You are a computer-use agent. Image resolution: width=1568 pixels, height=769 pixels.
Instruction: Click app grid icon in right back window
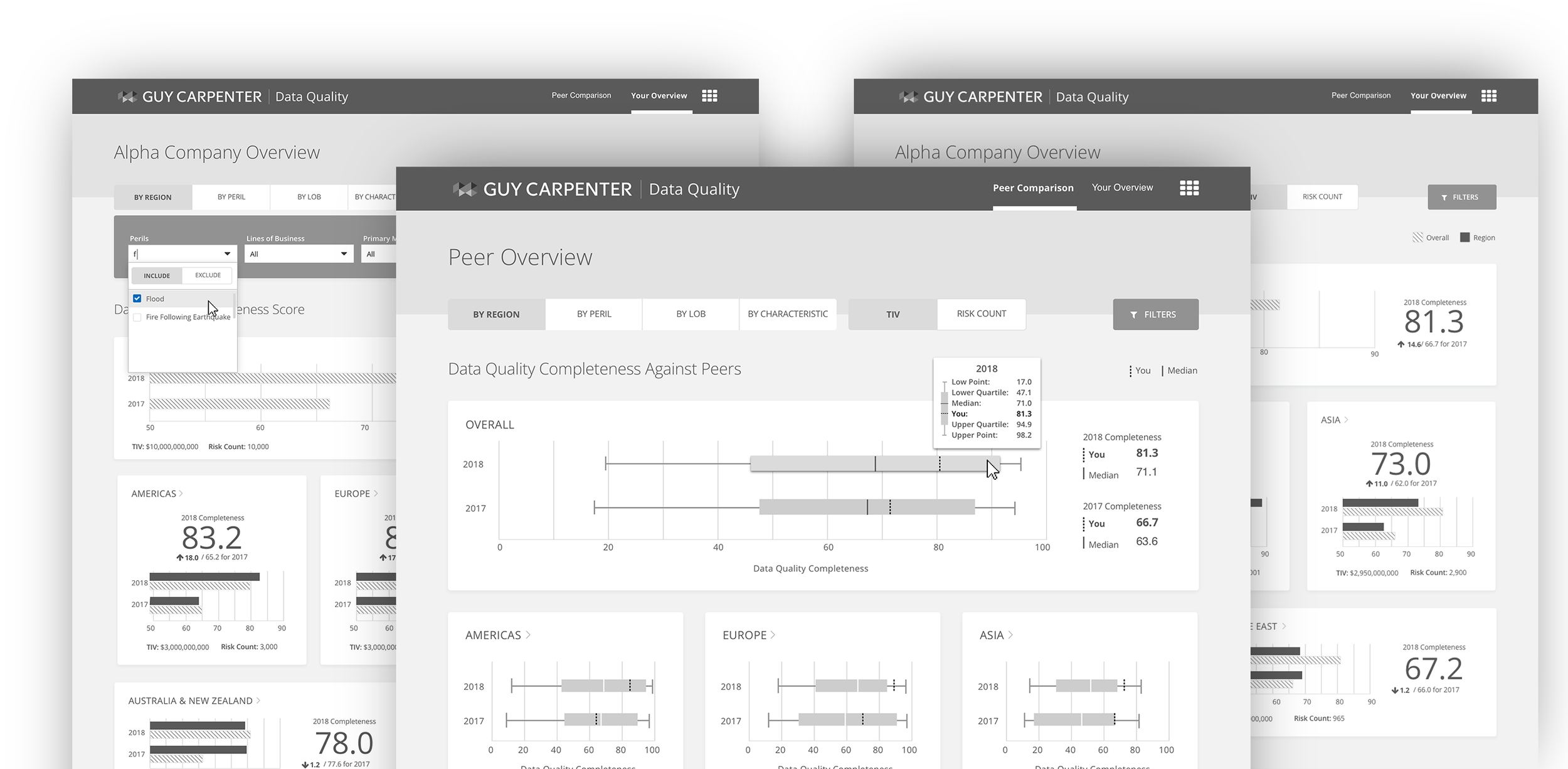pyautogui.click(x=1488, y=96)
